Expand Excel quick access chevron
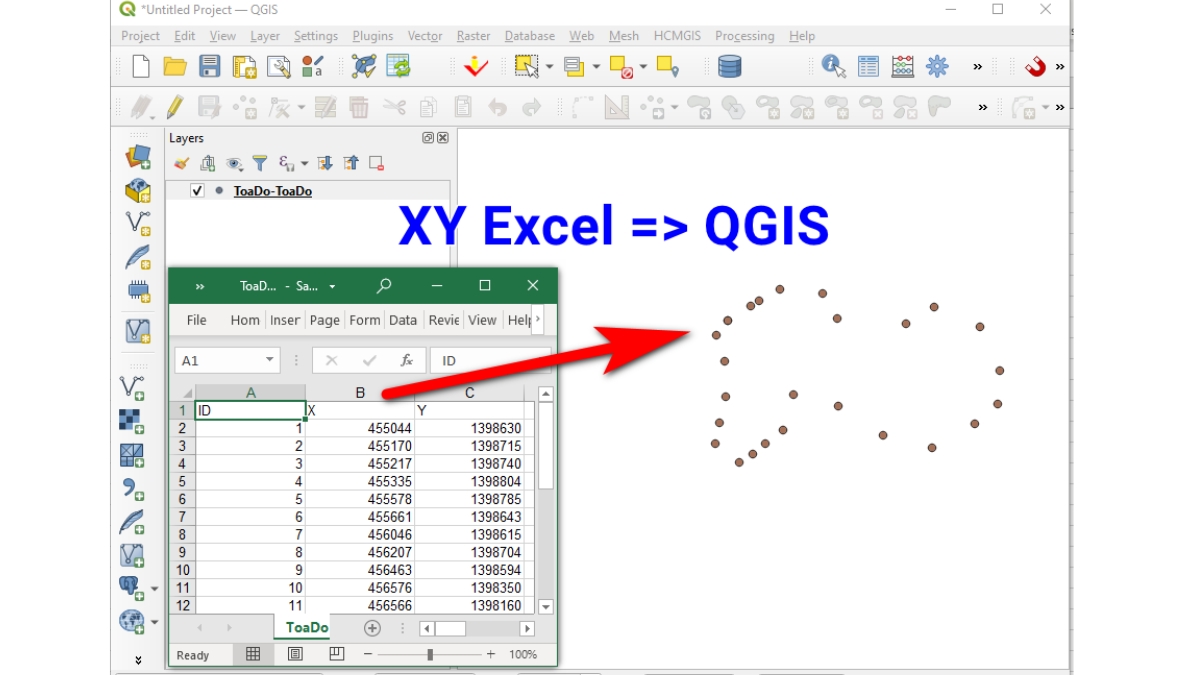This screenshot has height=675, width=1200. [x=200, y=286]
